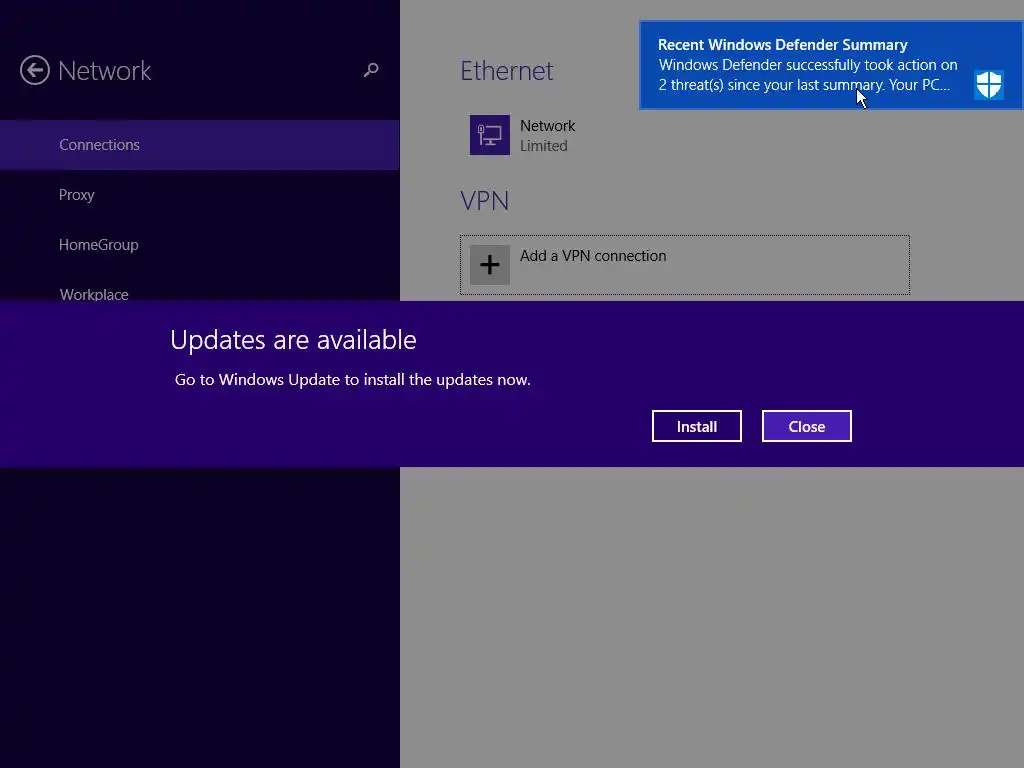The width and height of the screenshot is (1024, 768).
Task: Click the 'Updates are available' heading
Action: (293, 340)
